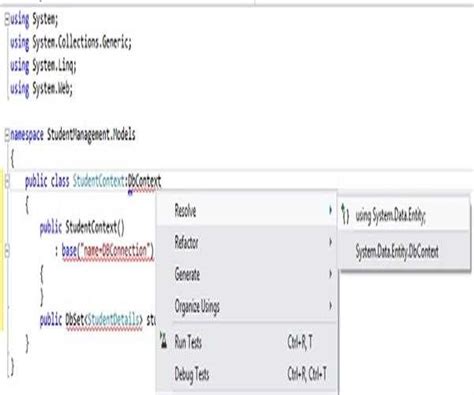The image size is (474, 395).
Task: Click the DbContext base class name
Action: [x=144, y=182]
